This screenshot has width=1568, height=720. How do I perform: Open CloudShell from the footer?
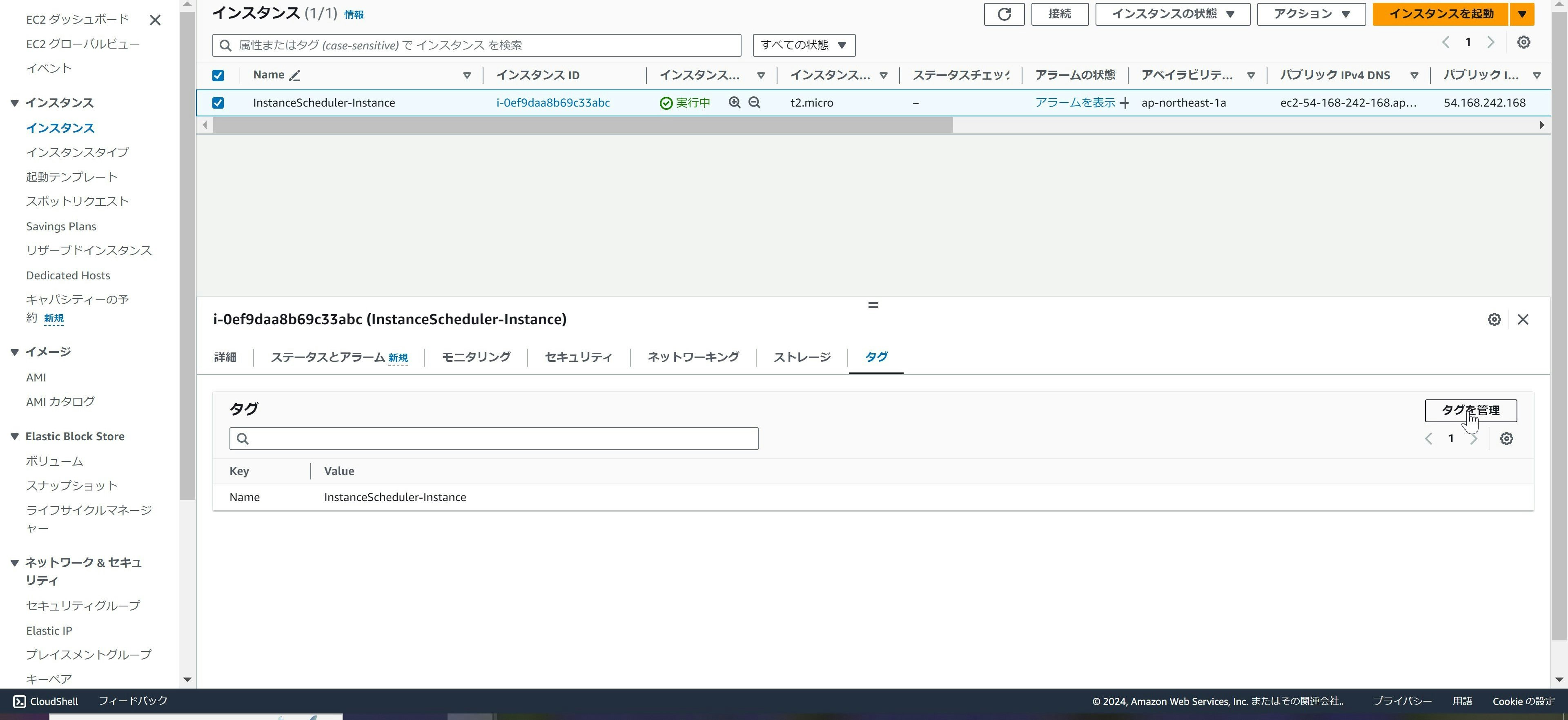click(x=46, y=701)
